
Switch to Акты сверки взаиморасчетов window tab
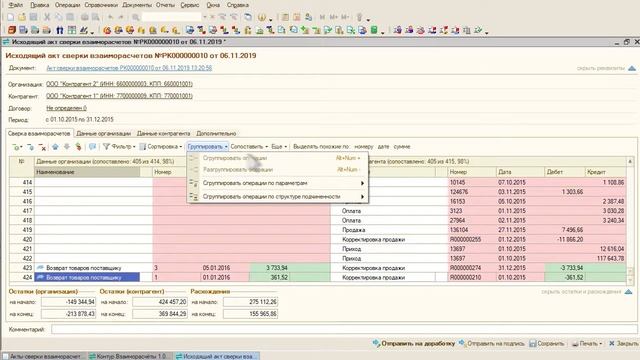pos(44,356)
